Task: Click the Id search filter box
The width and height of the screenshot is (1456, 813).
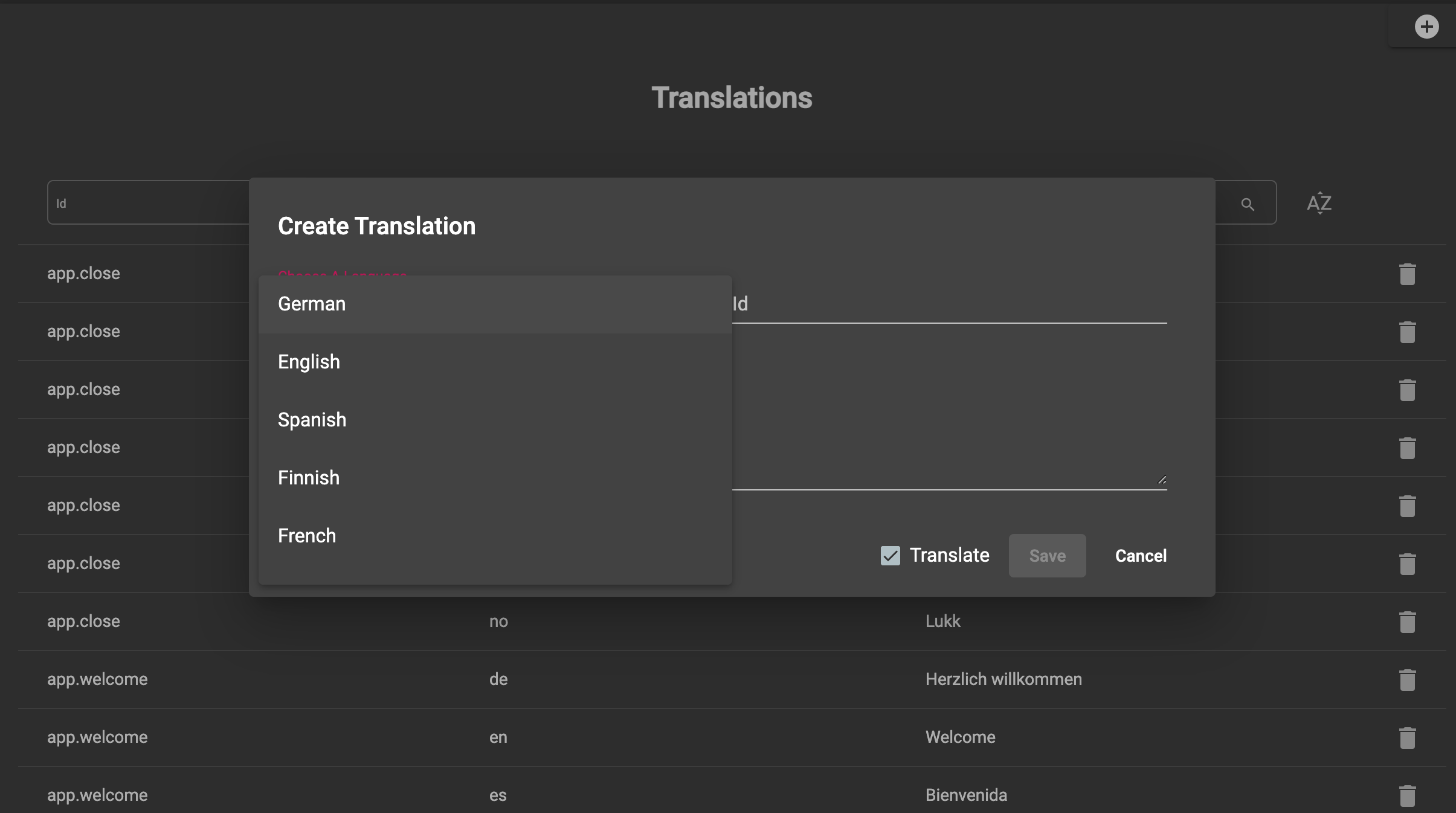Action: tap(148, 203)
